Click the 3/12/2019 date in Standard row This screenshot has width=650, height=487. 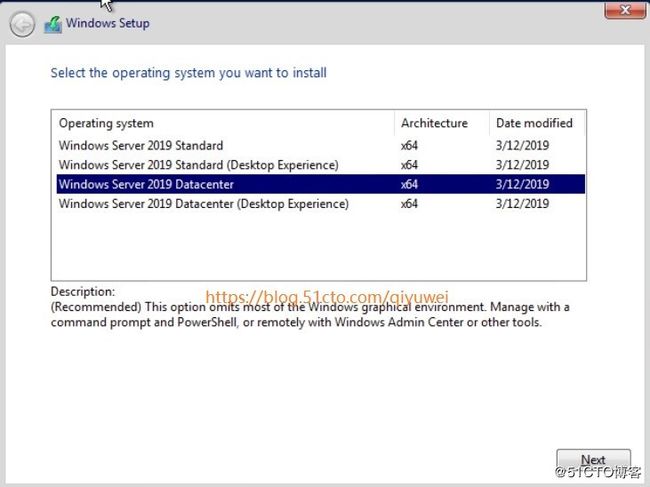coord(522,145)
